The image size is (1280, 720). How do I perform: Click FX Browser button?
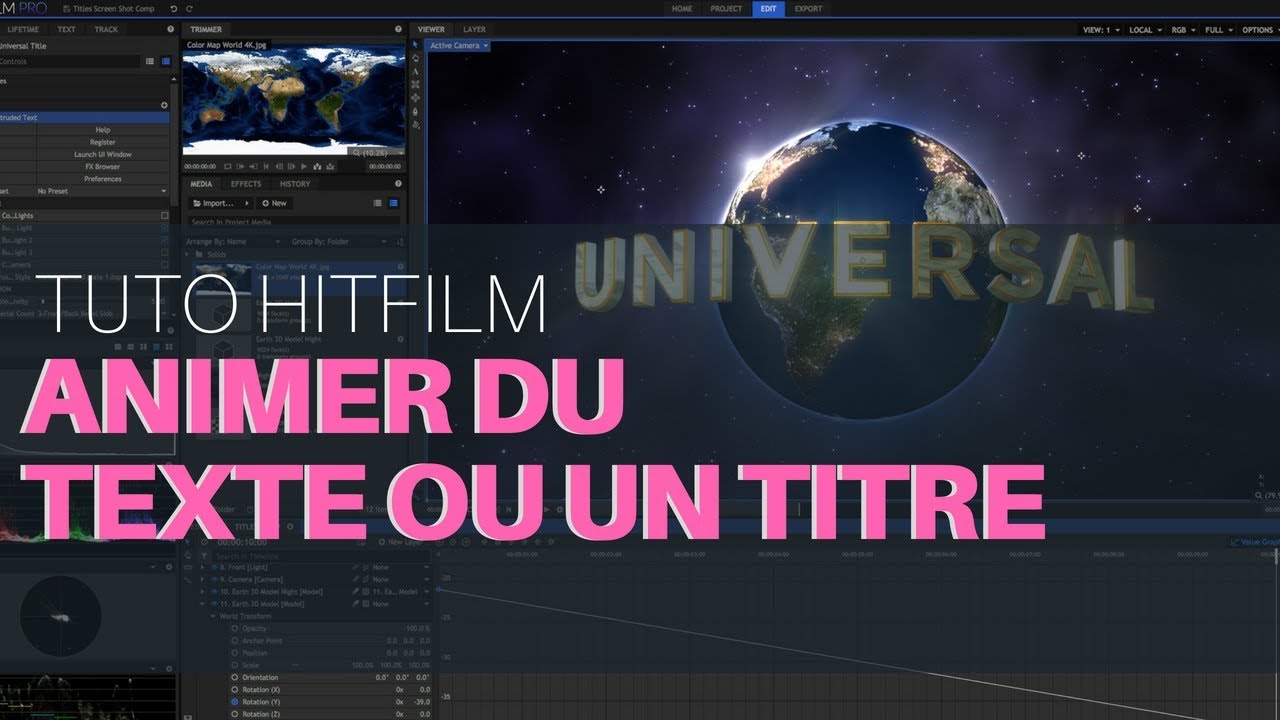tap(103, 167)
